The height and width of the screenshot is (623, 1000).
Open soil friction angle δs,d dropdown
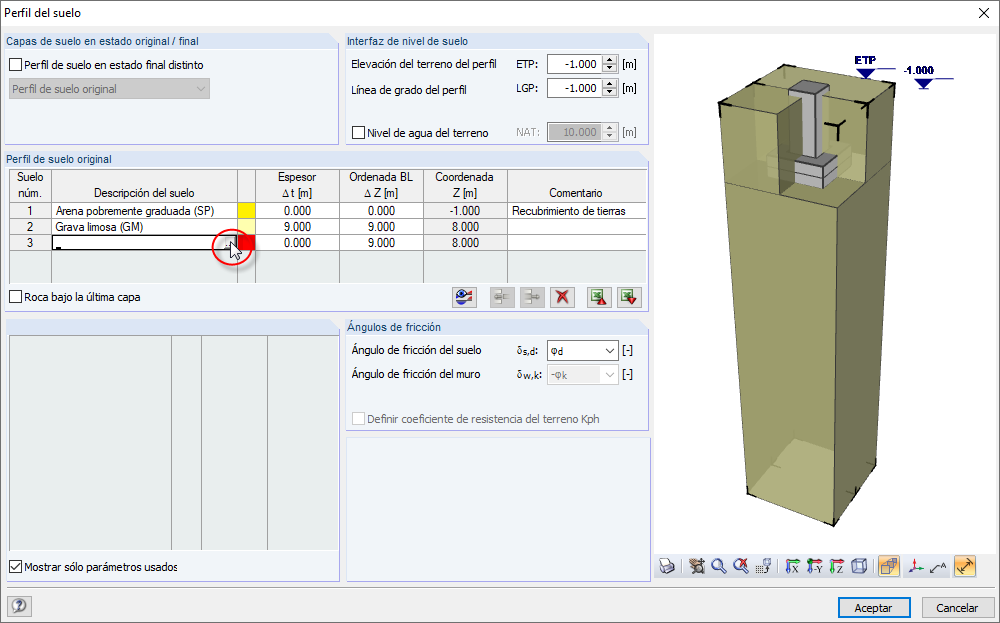tap(610, 351)
